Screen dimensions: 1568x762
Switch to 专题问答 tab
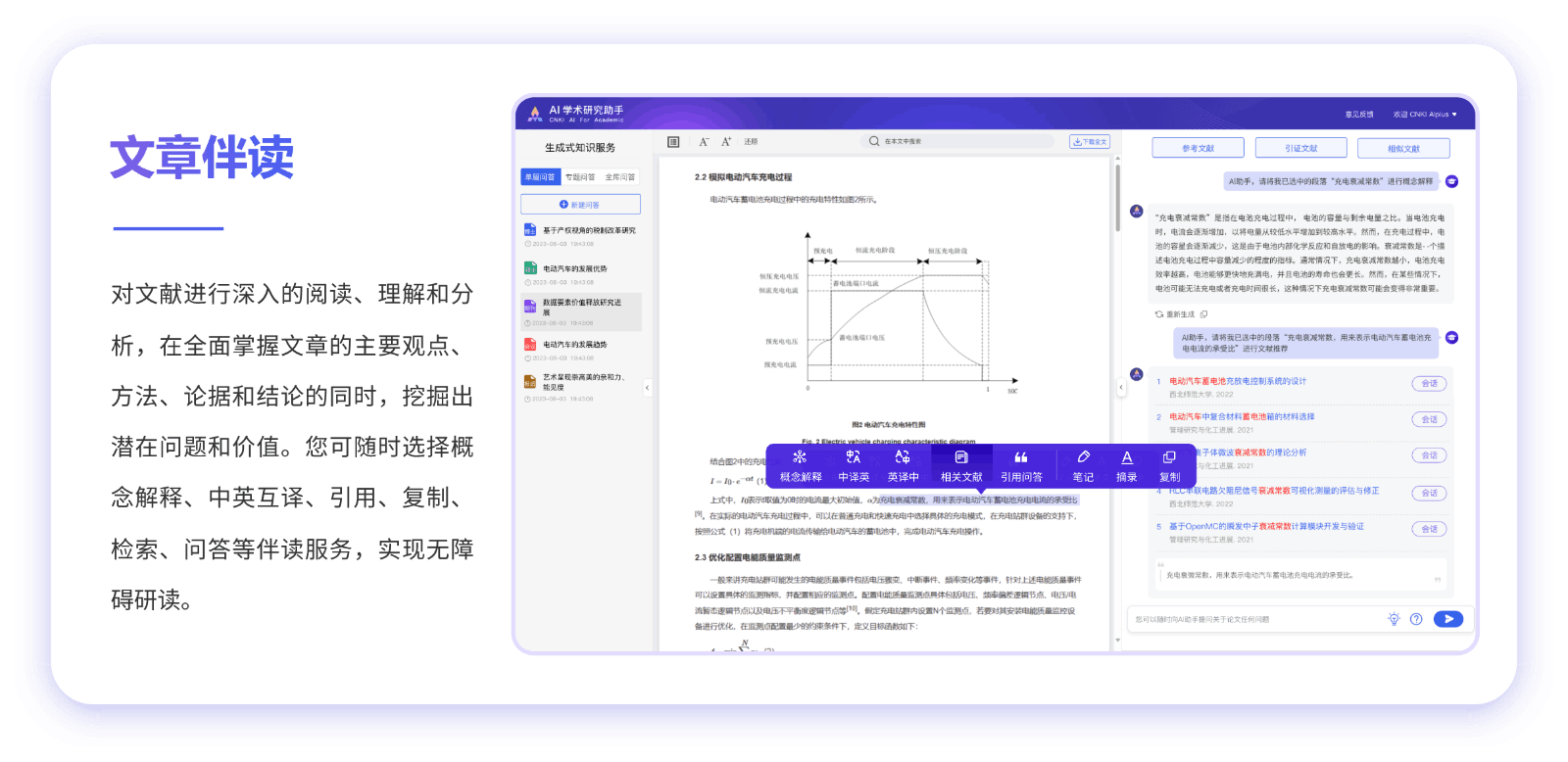click(x=580, y=177)
